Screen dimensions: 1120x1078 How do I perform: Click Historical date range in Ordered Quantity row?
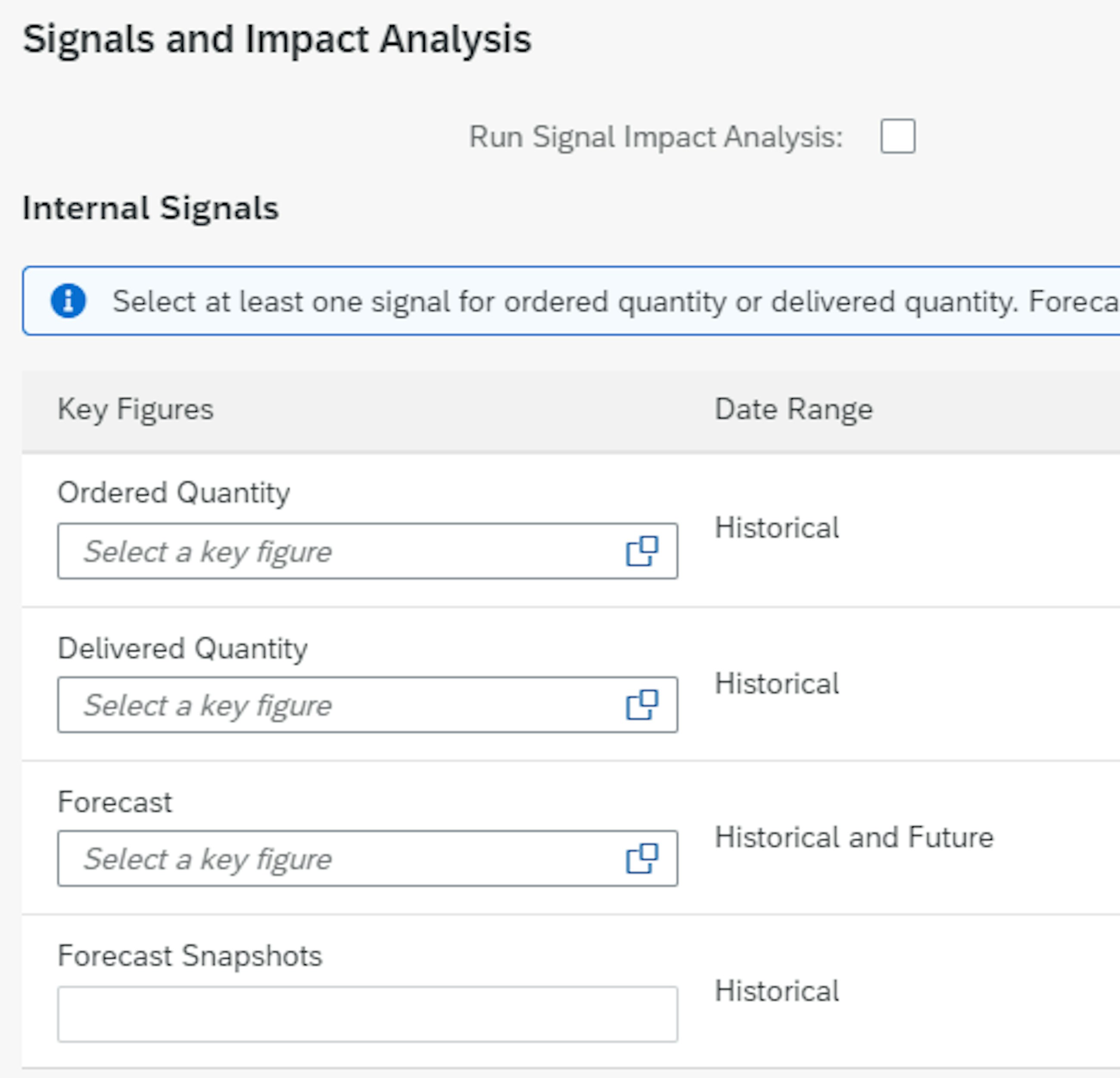tap(777, 528)
